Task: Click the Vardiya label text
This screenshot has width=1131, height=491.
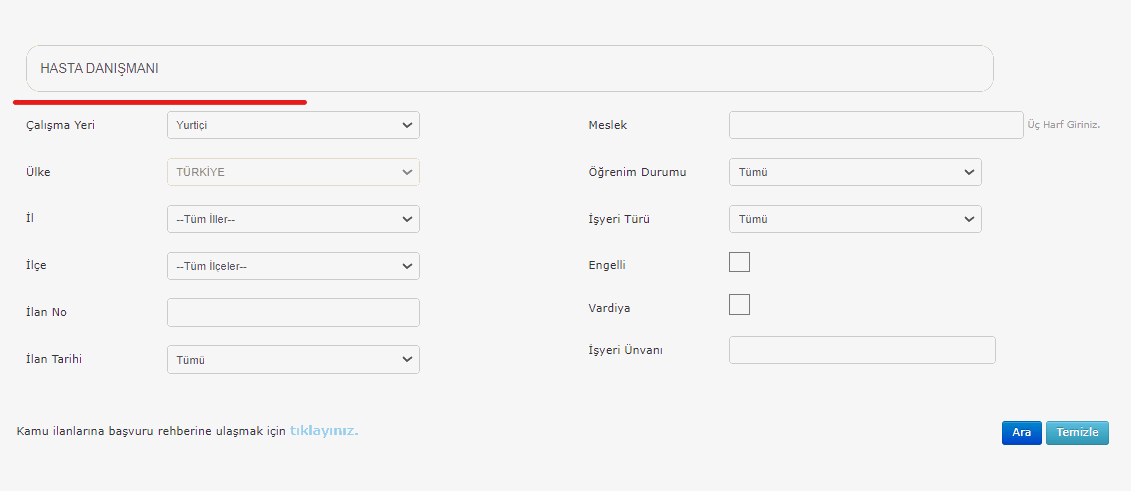Action: click(609, 308)
